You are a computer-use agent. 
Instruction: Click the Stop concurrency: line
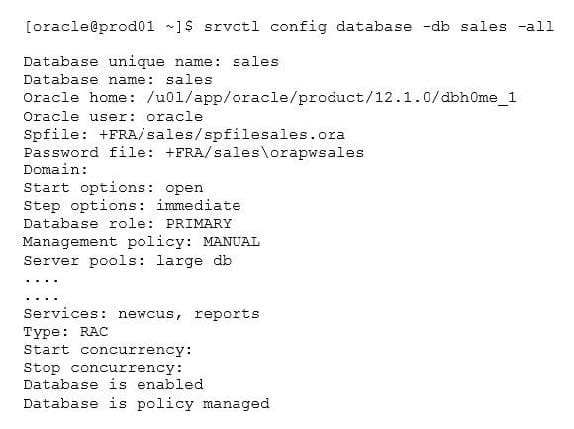pos(103,368)
